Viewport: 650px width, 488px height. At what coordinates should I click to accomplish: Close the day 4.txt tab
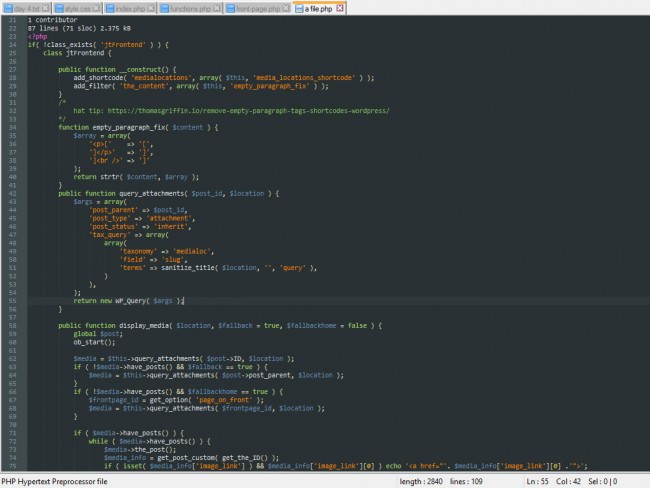(45, 8)
